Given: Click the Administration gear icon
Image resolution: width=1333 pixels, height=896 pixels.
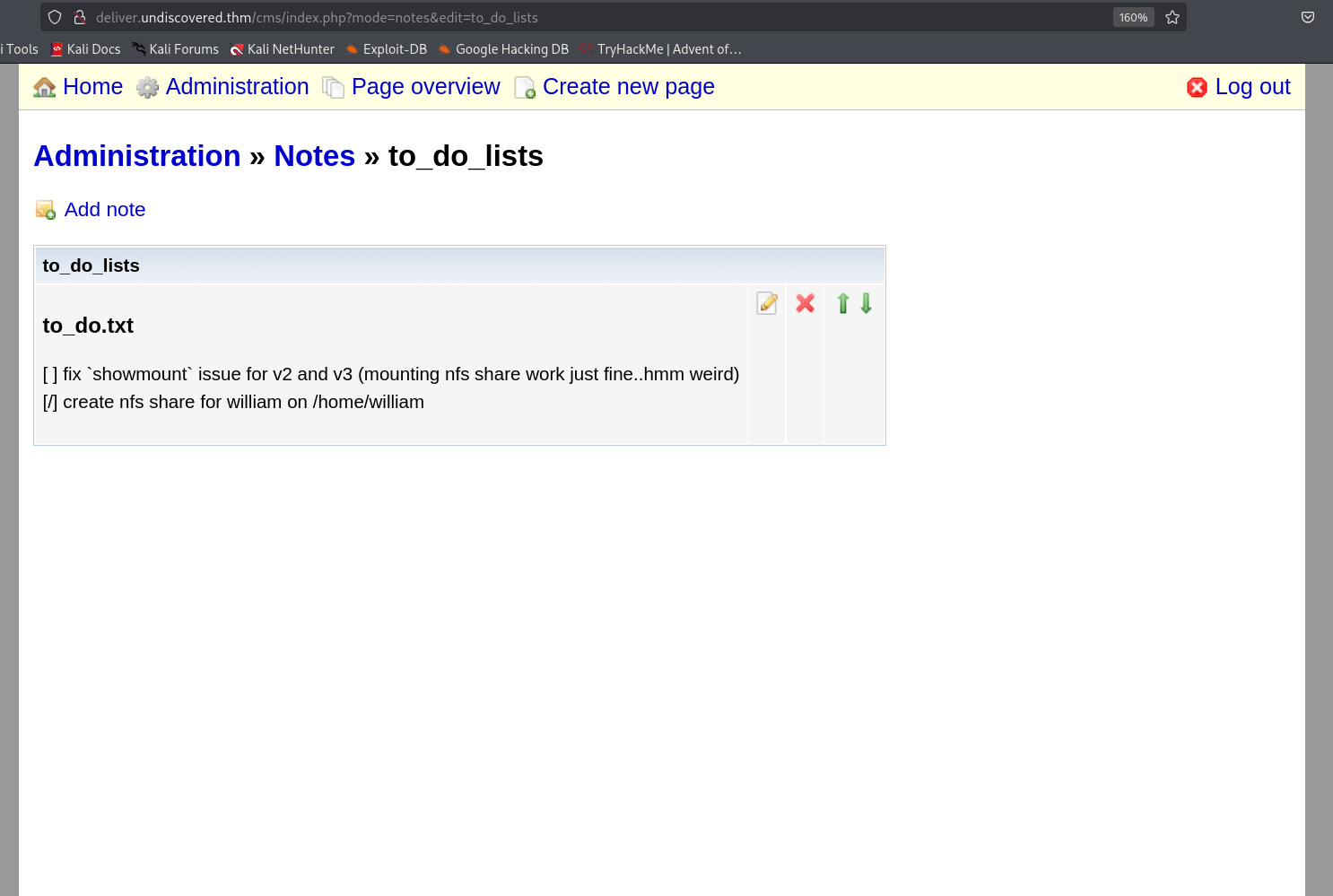Looking at the screenshot, I should (147, 87).
